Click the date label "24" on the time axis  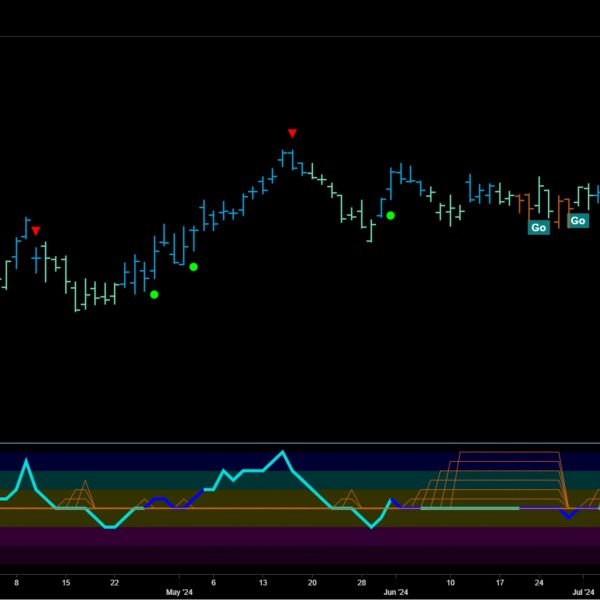point(539,583)
